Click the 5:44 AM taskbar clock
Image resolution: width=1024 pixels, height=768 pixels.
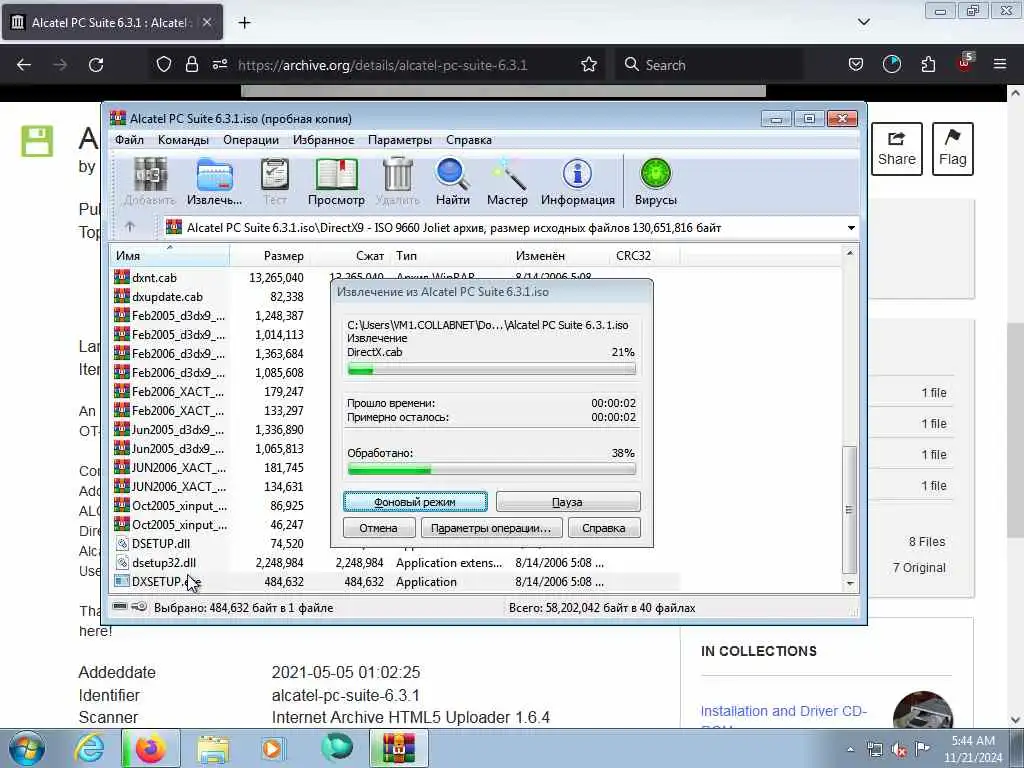coord(973,741)
